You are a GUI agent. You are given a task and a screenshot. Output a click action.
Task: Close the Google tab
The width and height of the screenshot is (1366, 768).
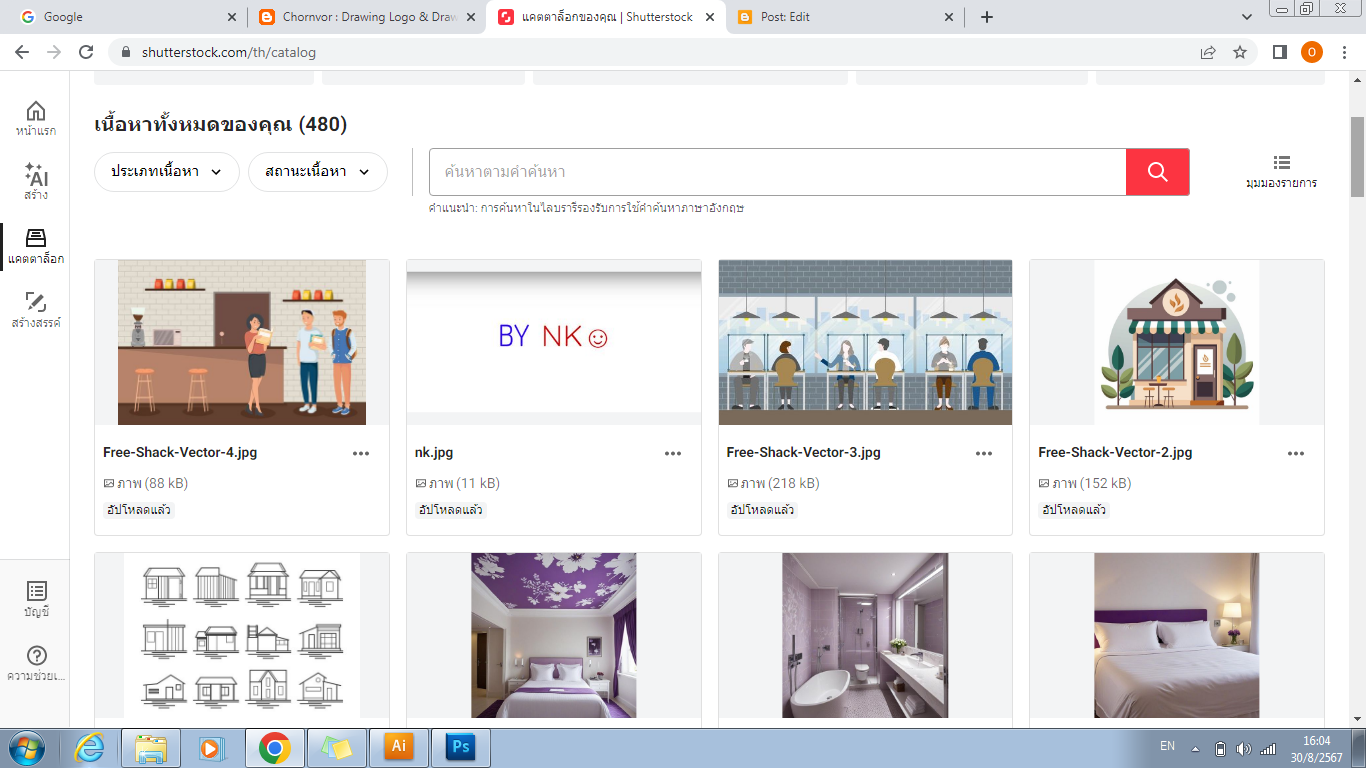click(232, 17)
